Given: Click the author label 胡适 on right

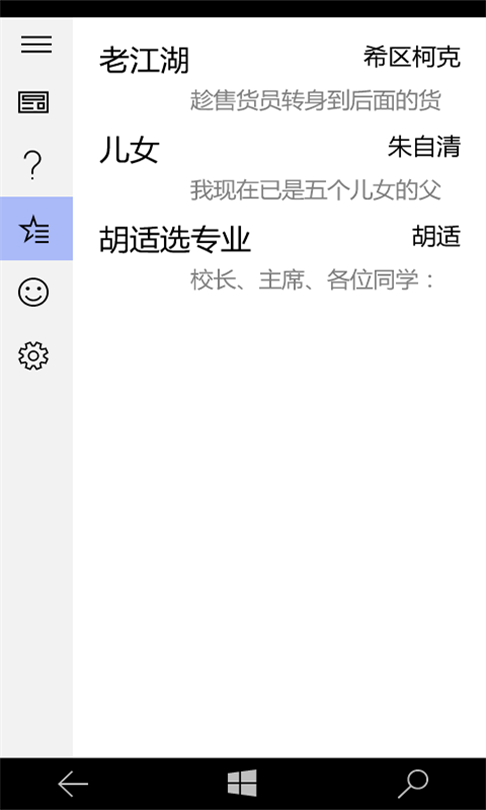Looking at the screenshot, I should pos(436,237).
